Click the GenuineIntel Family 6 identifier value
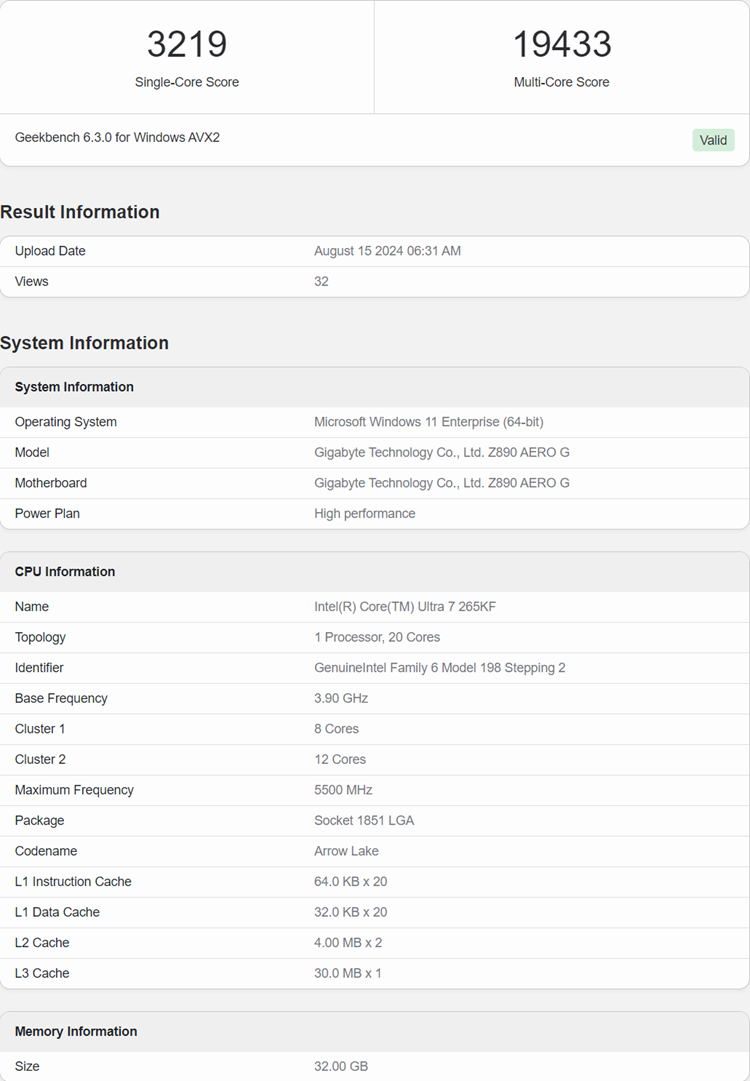 (x=439, y=667)
